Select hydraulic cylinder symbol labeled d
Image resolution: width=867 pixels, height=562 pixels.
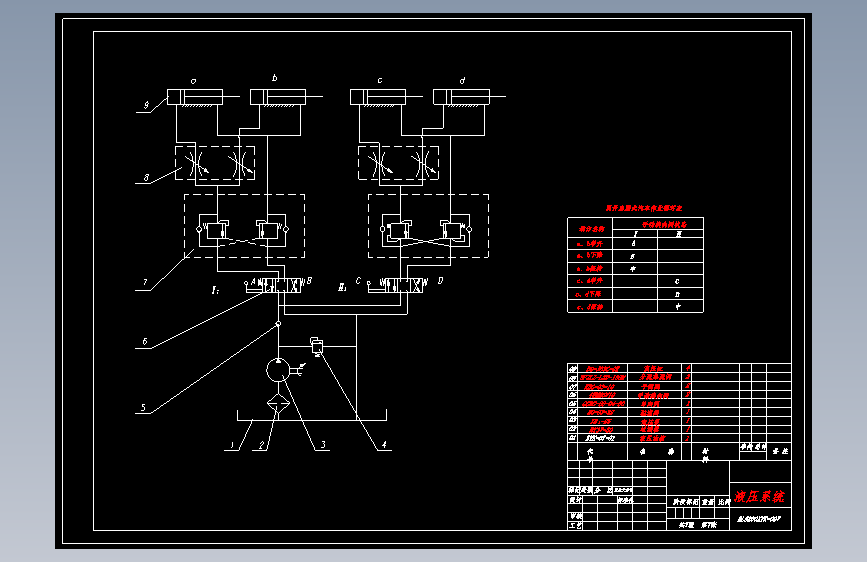click(469, 97)
